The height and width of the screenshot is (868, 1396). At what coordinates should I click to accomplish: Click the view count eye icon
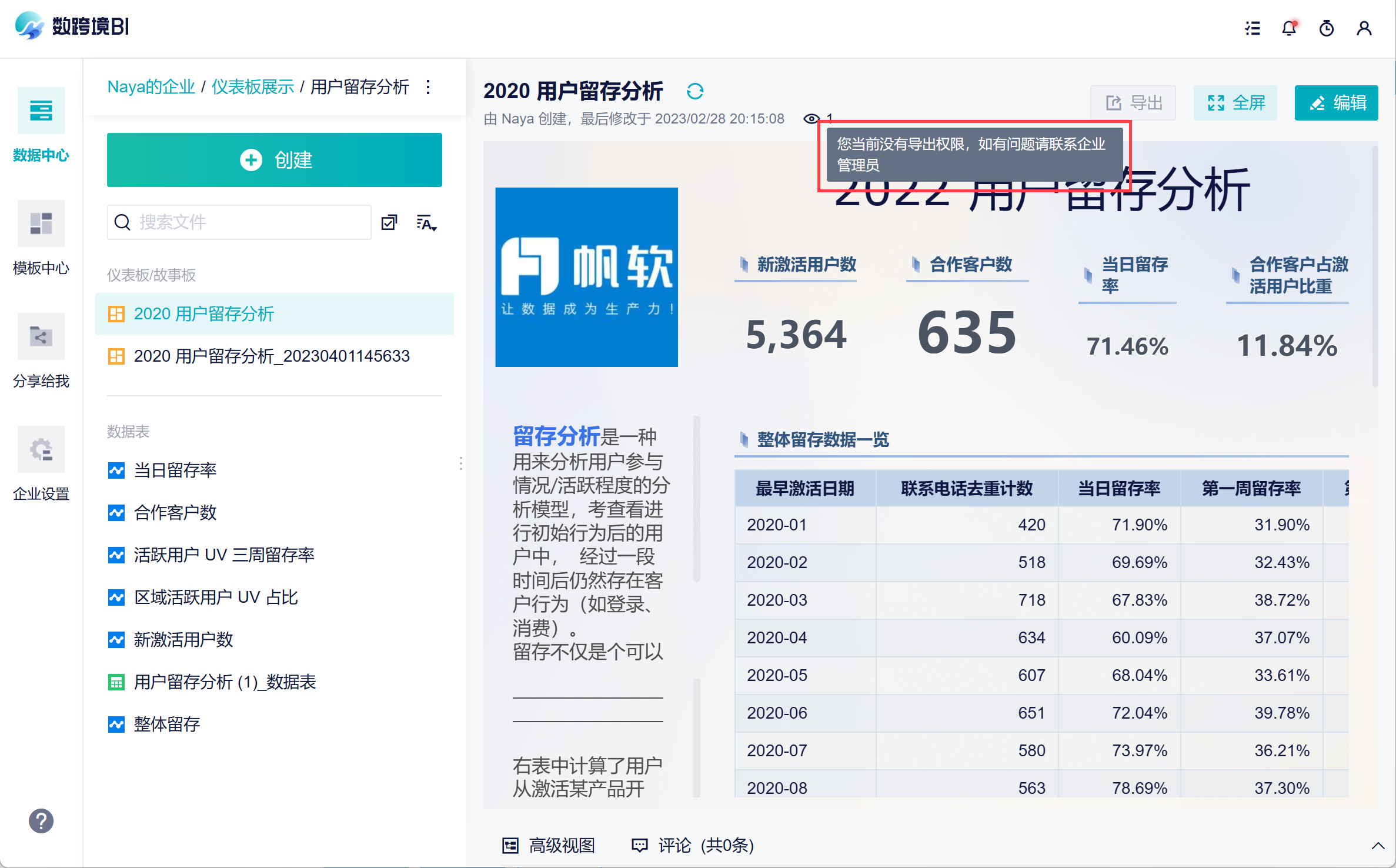811,118
